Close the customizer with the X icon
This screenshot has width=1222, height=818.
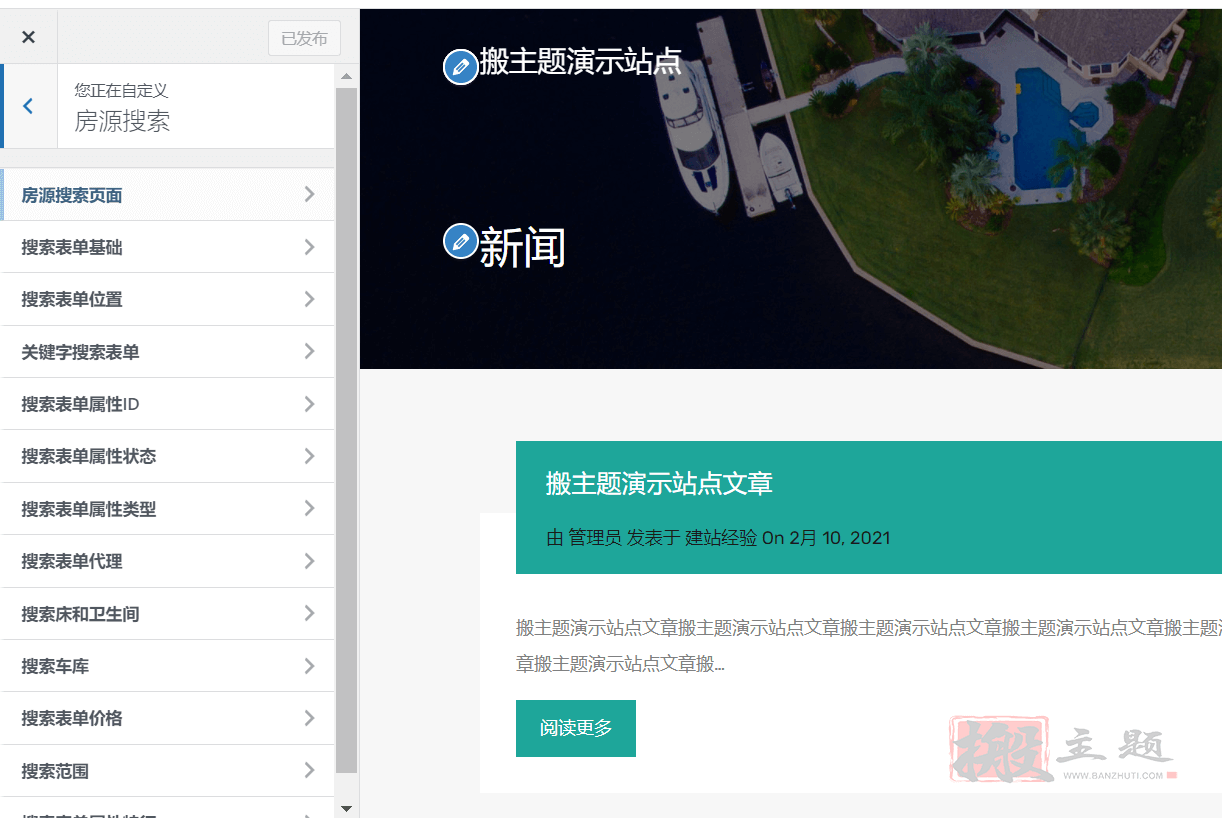tap(28, 37)
